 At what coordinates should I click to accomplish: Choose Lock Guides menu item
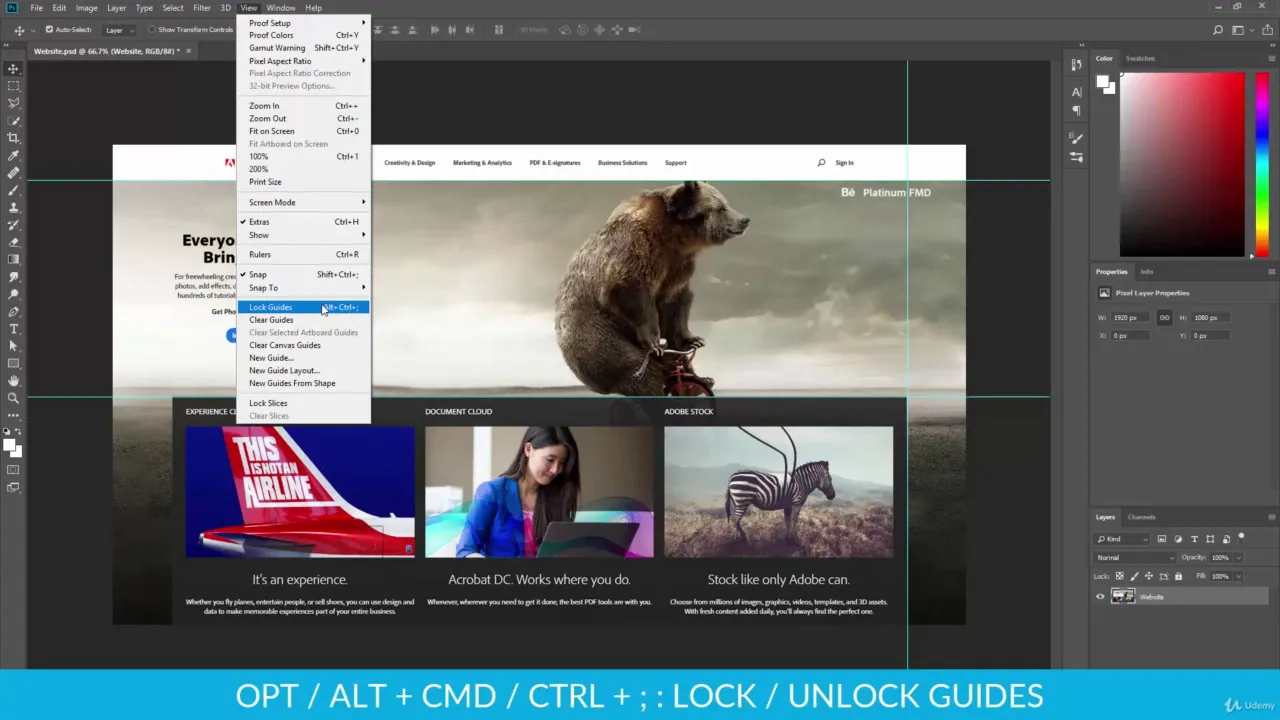[304, 307]
